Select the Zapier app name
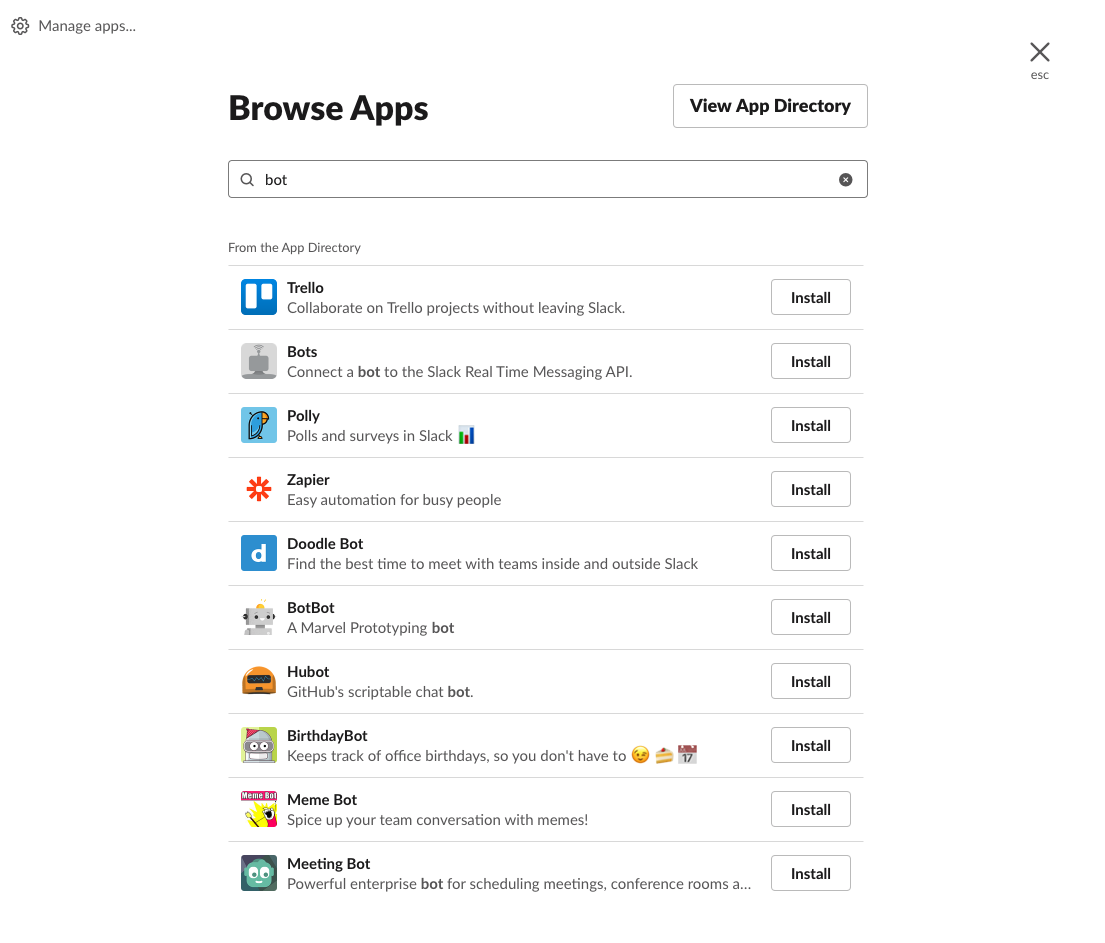This screenshot has width=1105, height=943. [308, 480]
